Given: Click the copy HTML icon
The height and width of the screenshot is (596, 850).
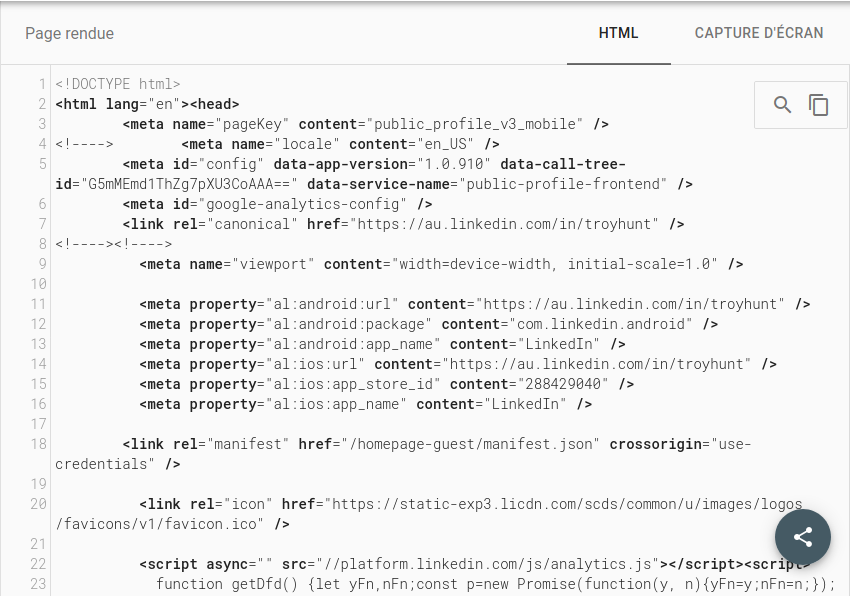Looking at the screenshot, I should click(819, 105).
